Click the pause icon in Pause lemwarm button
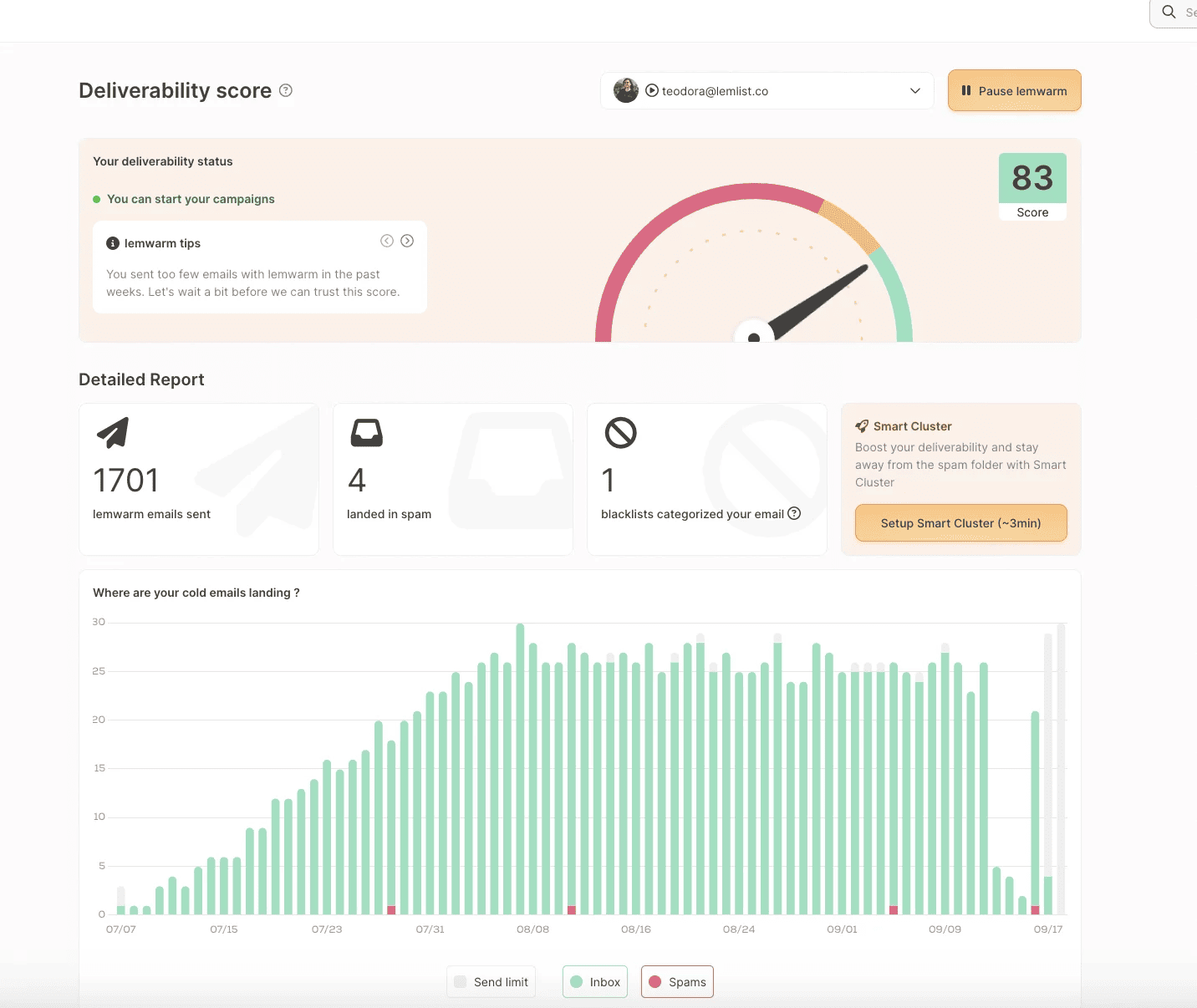 click(966, 90)
